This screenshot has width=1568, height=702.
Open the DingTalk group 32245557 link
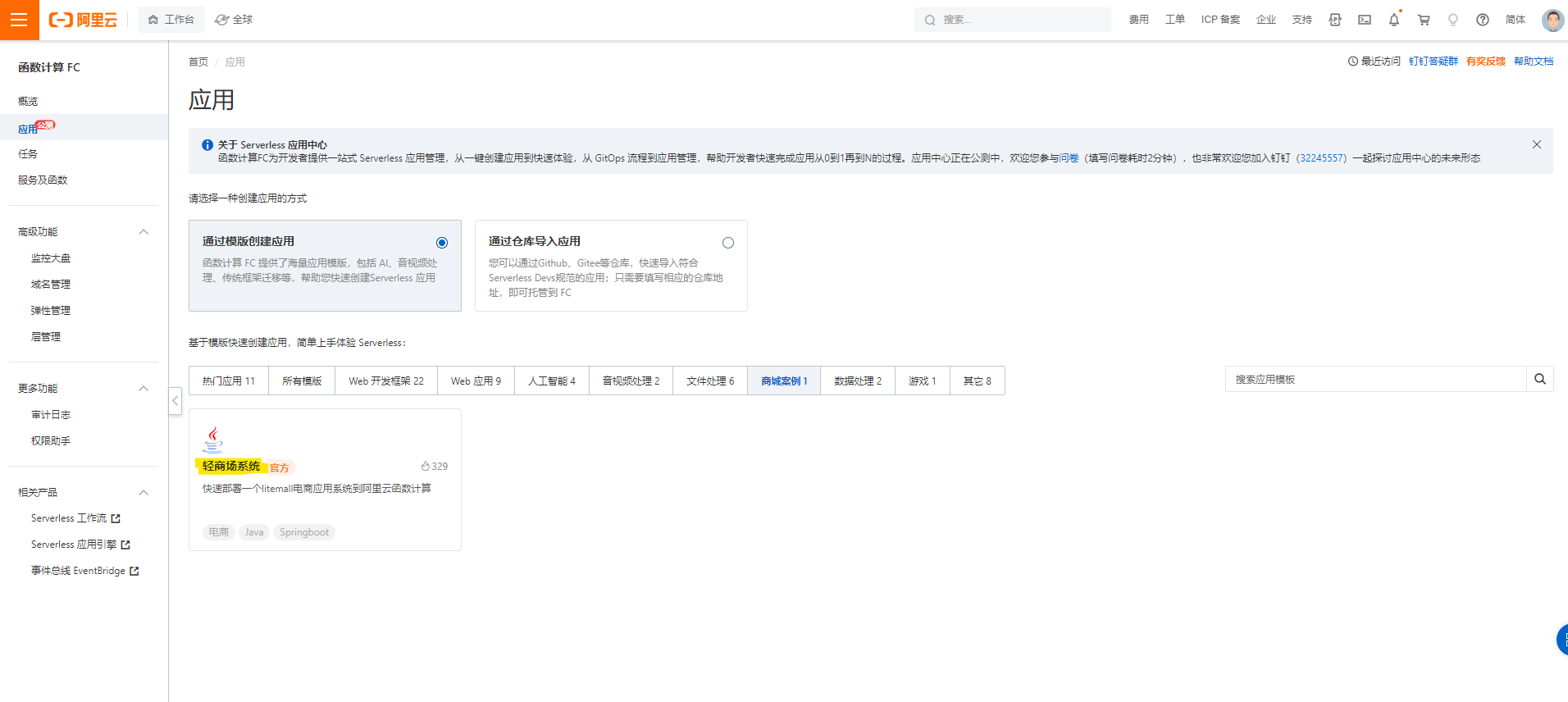(x=1321, y=158)
